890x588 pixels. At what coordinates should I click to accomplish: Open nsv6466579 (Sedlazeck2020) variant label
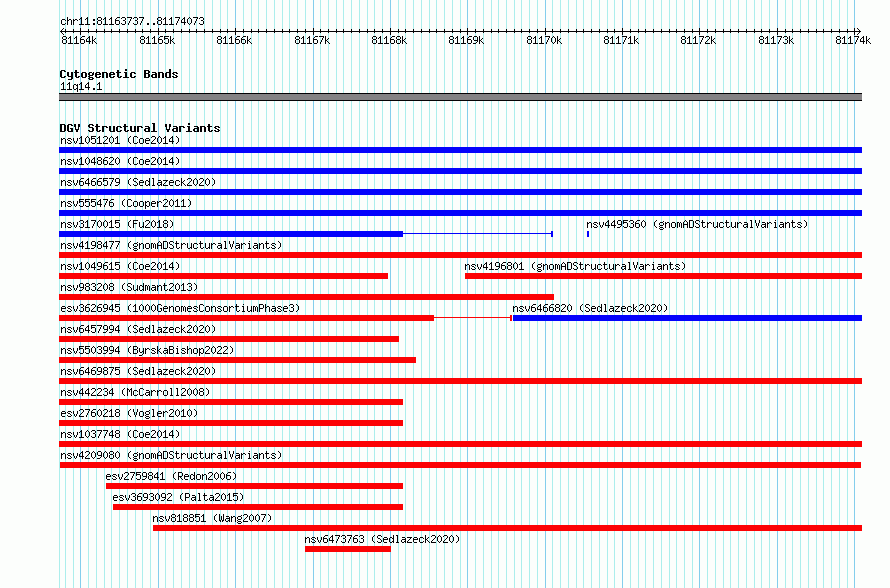138,182
